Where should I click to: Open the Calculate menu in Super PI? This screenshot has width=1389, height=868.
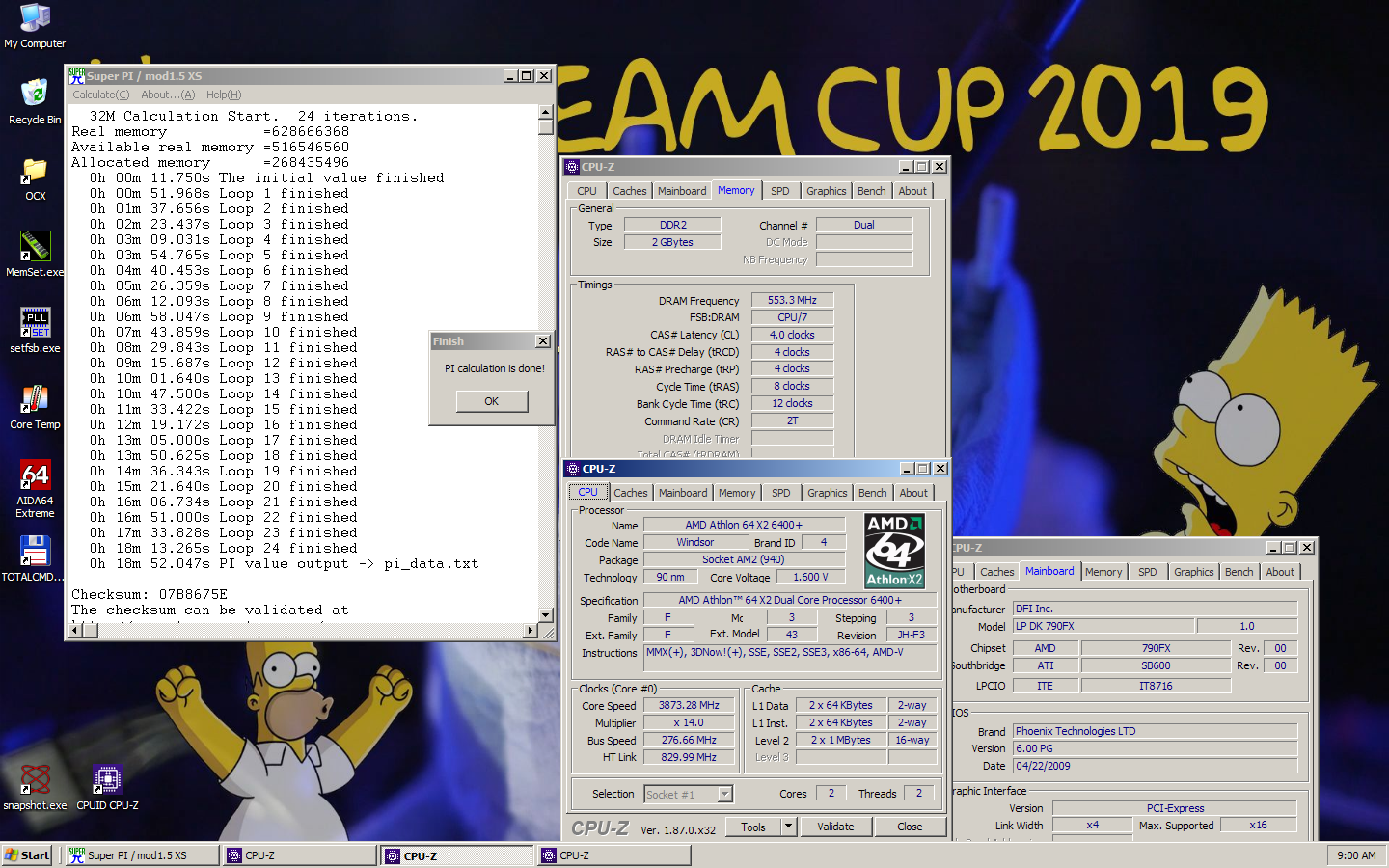click(100, 95)
